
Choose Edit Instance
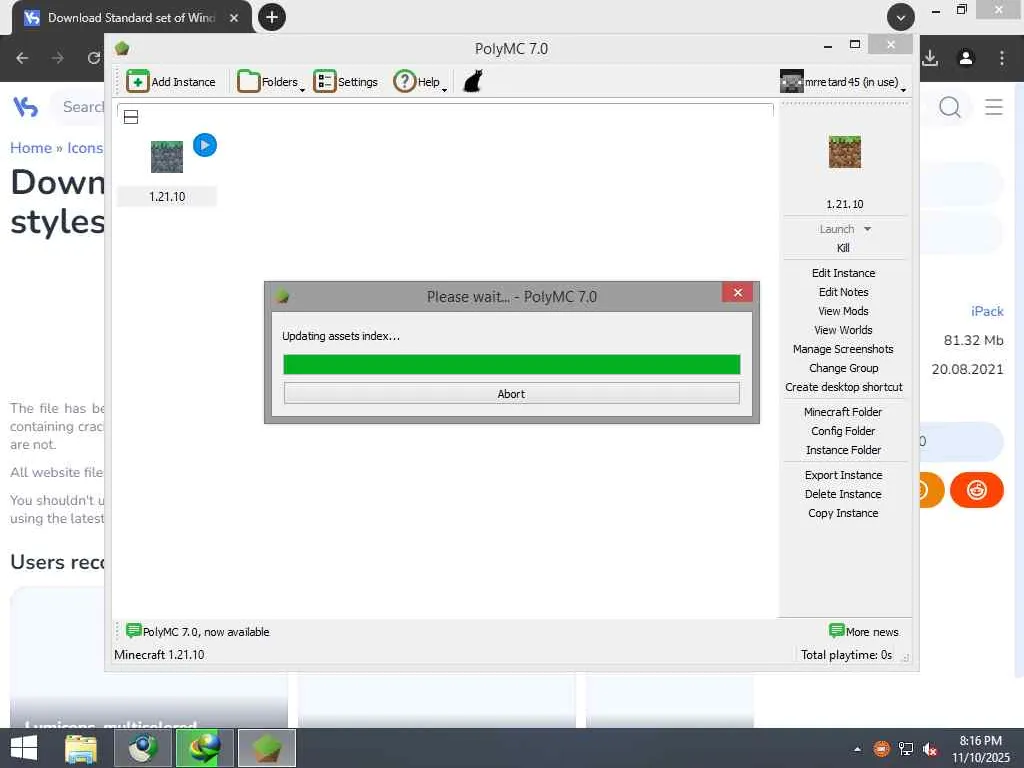pyautogui.click(x=843, y=273)
